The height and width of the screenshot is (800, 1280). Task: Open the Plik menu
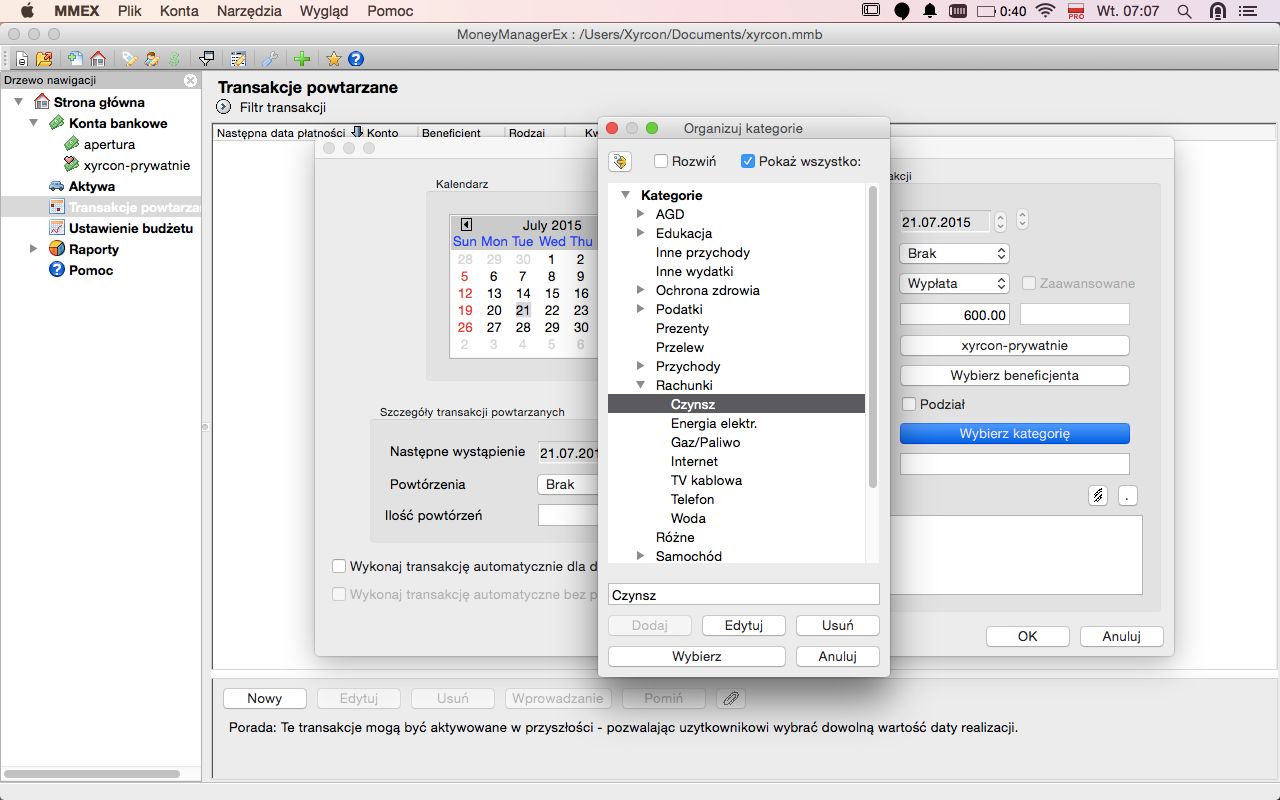(x=129, y=11)
